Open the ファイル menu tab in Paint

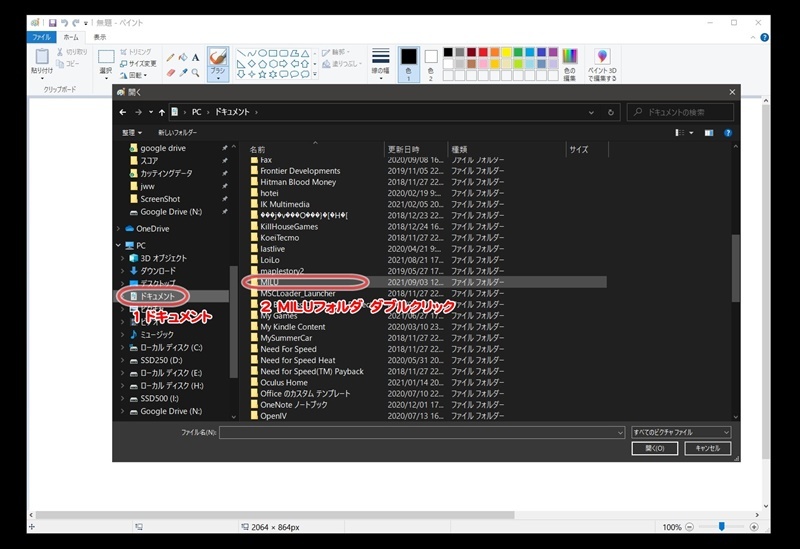(x=41, y=37)
